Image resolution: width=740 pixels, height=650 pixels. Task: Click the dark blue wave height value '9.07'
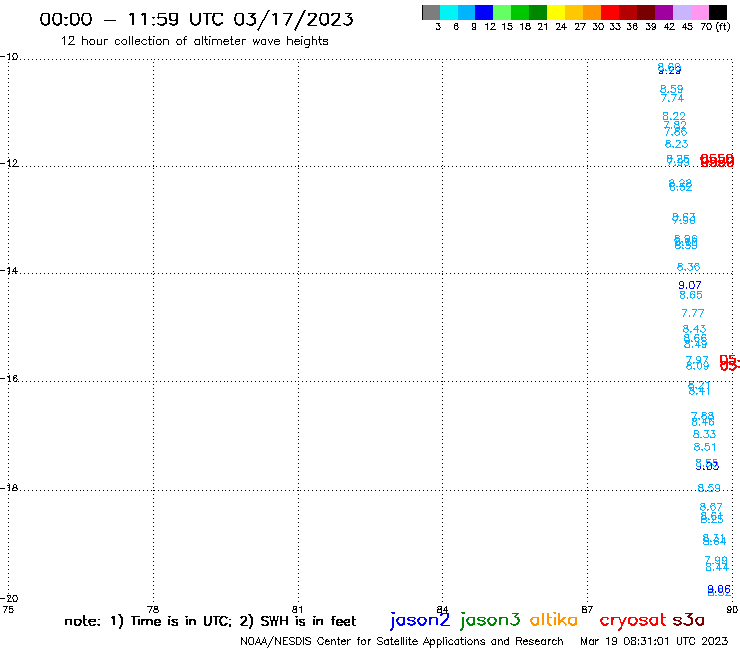[x=690, y=285]
